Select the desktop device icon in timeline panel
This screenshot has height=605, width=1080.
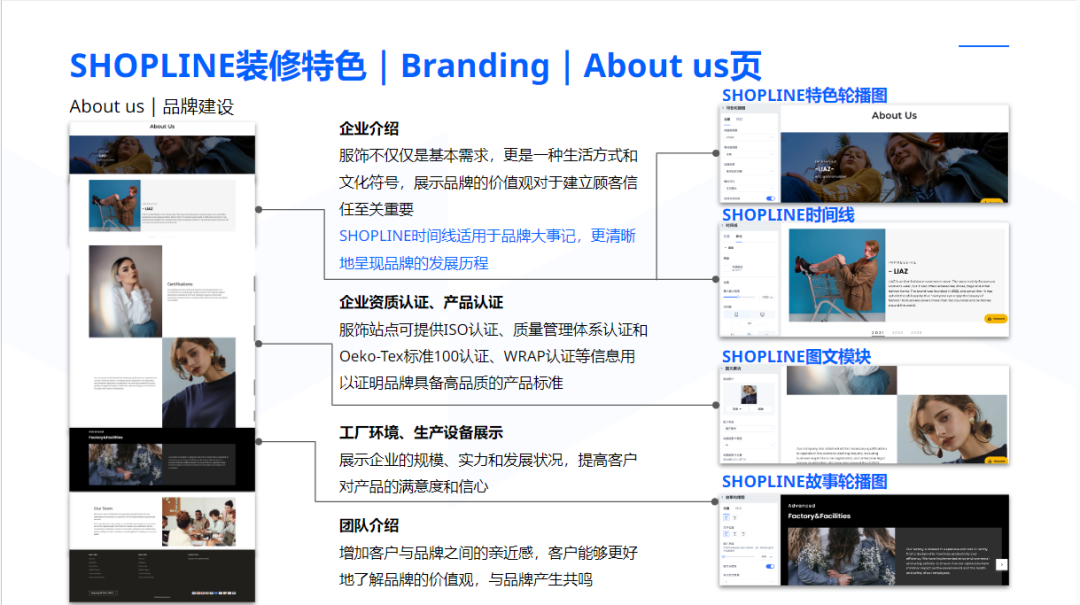point(762,314)
